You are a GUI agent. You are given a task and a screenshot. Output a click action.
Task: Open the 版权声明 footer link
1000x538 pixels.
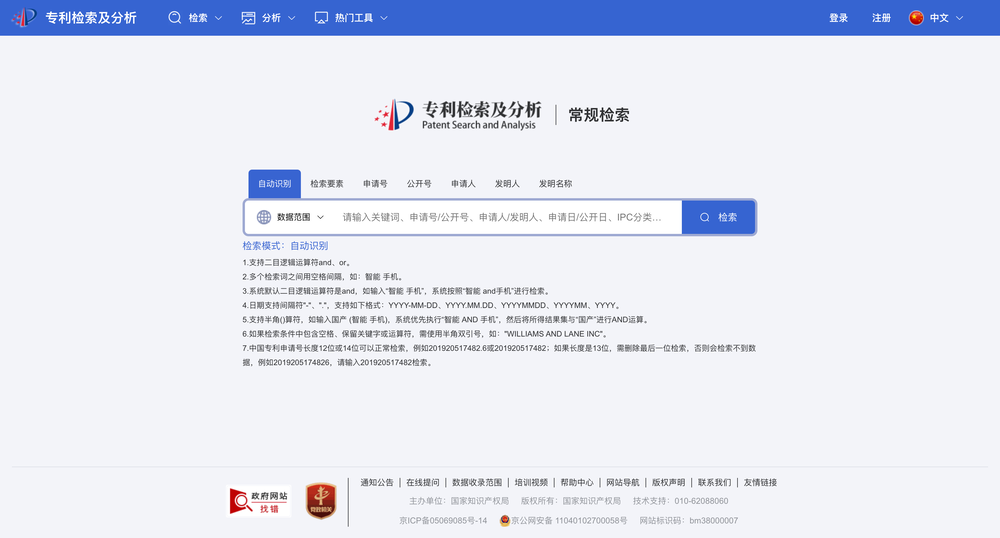pos(668,483)
